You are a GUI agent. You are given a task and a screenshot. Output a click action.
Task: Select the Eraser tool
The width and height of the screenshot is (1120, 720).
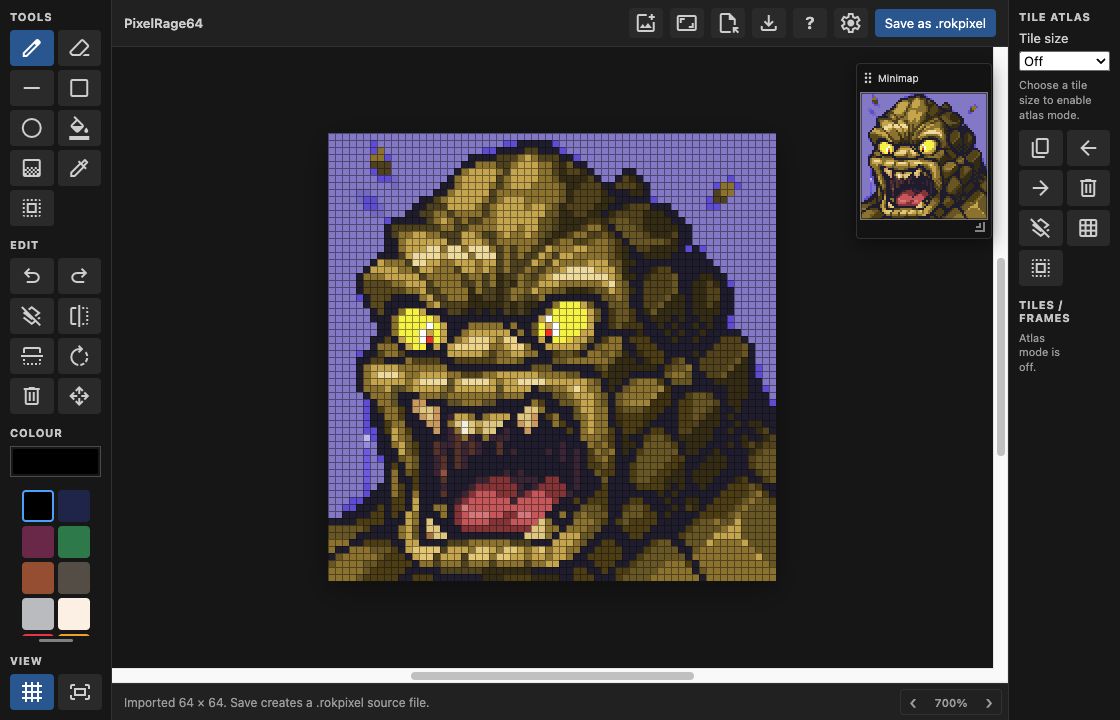(x=79, y=48)
